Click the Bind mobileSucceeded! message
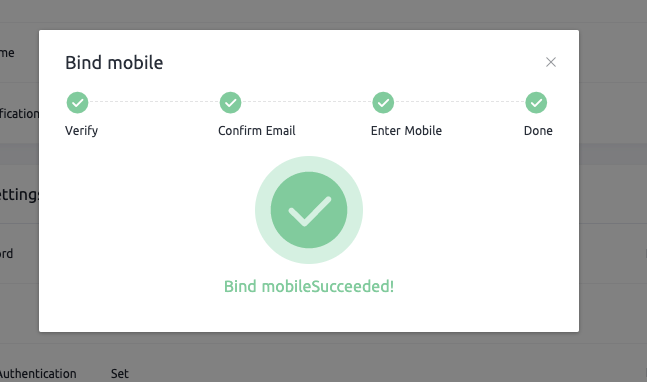 (309, 286)
